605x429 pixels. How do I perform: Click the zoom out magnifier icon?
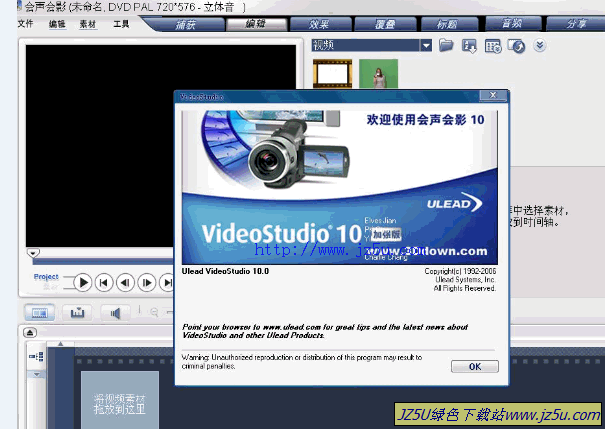coord(154,312)
